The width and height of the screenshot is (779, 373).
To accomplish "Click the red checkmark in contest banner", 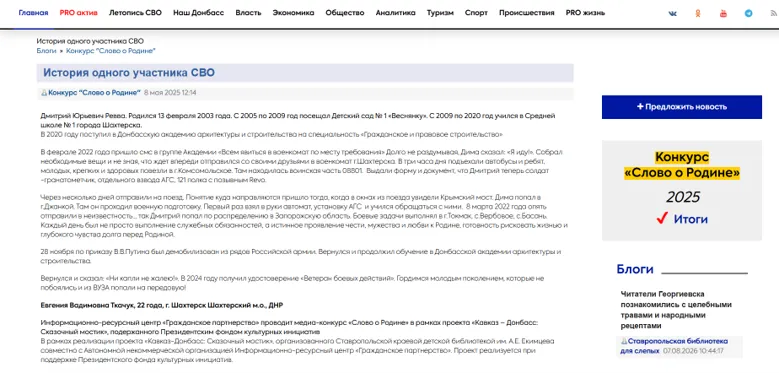I will (661, 219).
